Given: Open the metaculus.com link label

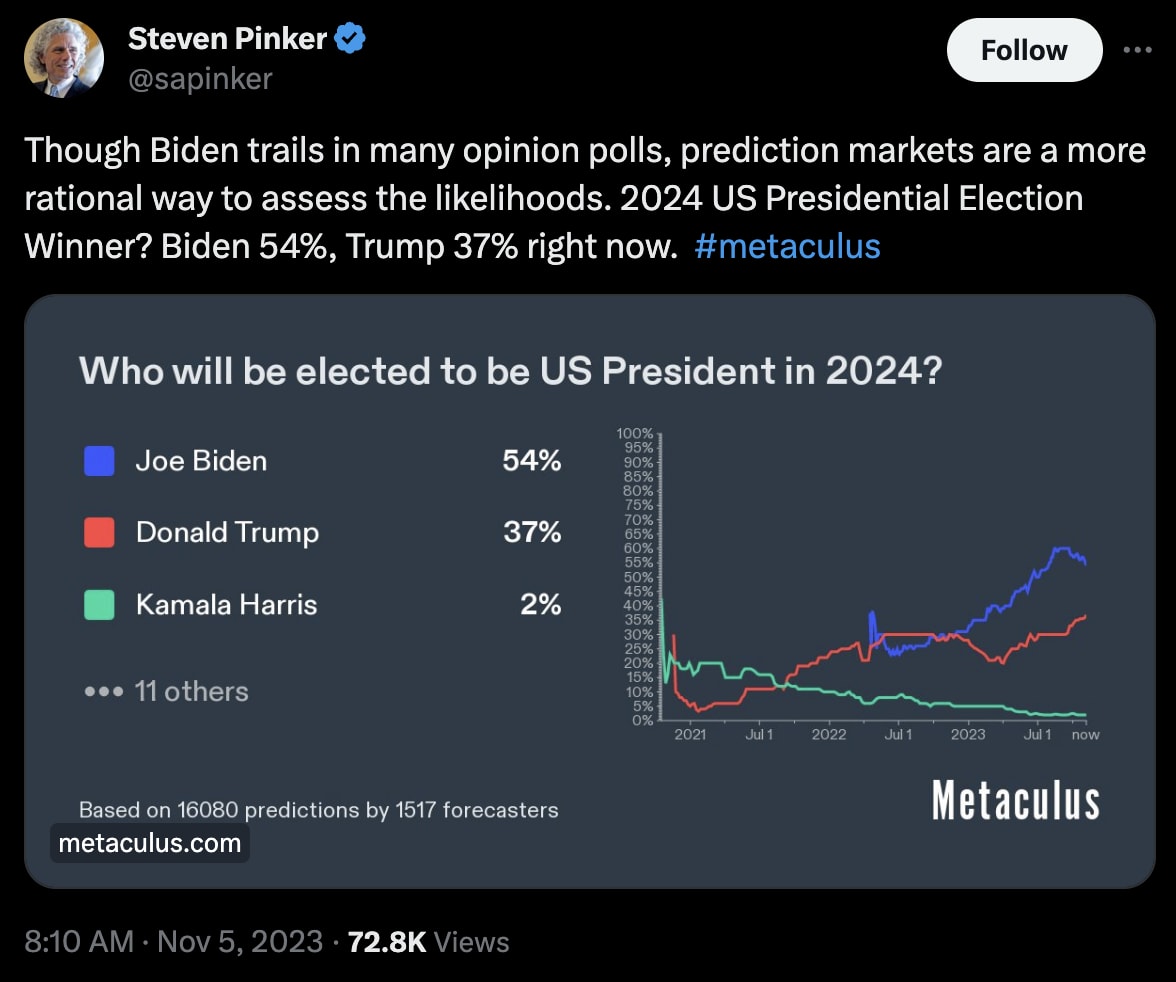Looking at the screenshot, I should [150, 843].
